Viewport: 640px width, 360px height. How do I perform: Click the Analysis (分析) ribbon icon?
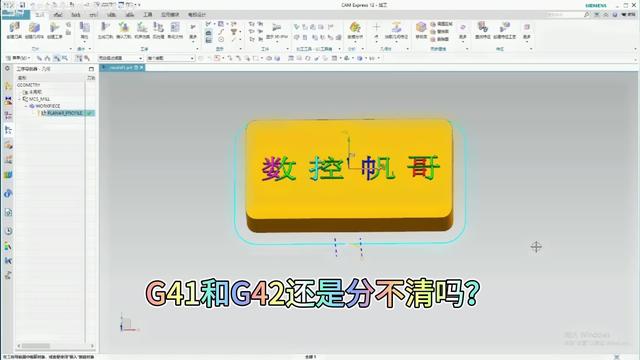pos(355,28)
